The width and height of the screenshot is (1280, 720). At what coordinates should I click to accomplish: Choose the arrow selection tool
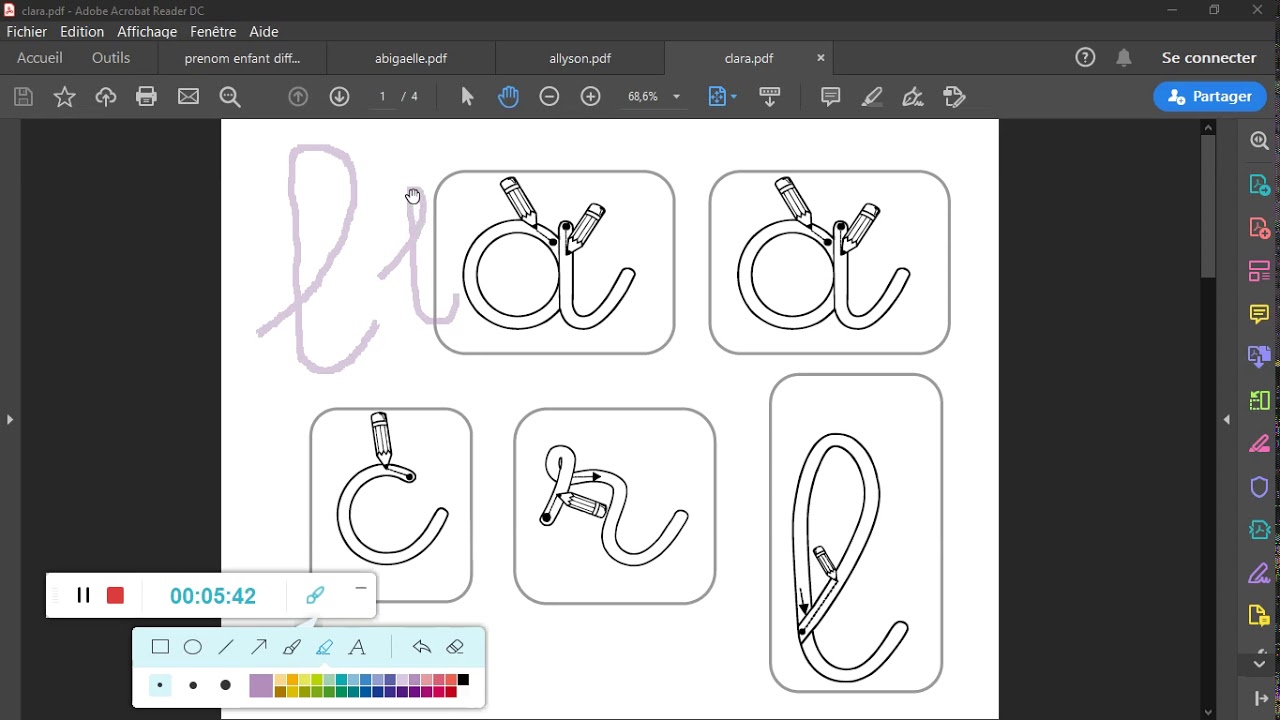click(x=467, y=97)
